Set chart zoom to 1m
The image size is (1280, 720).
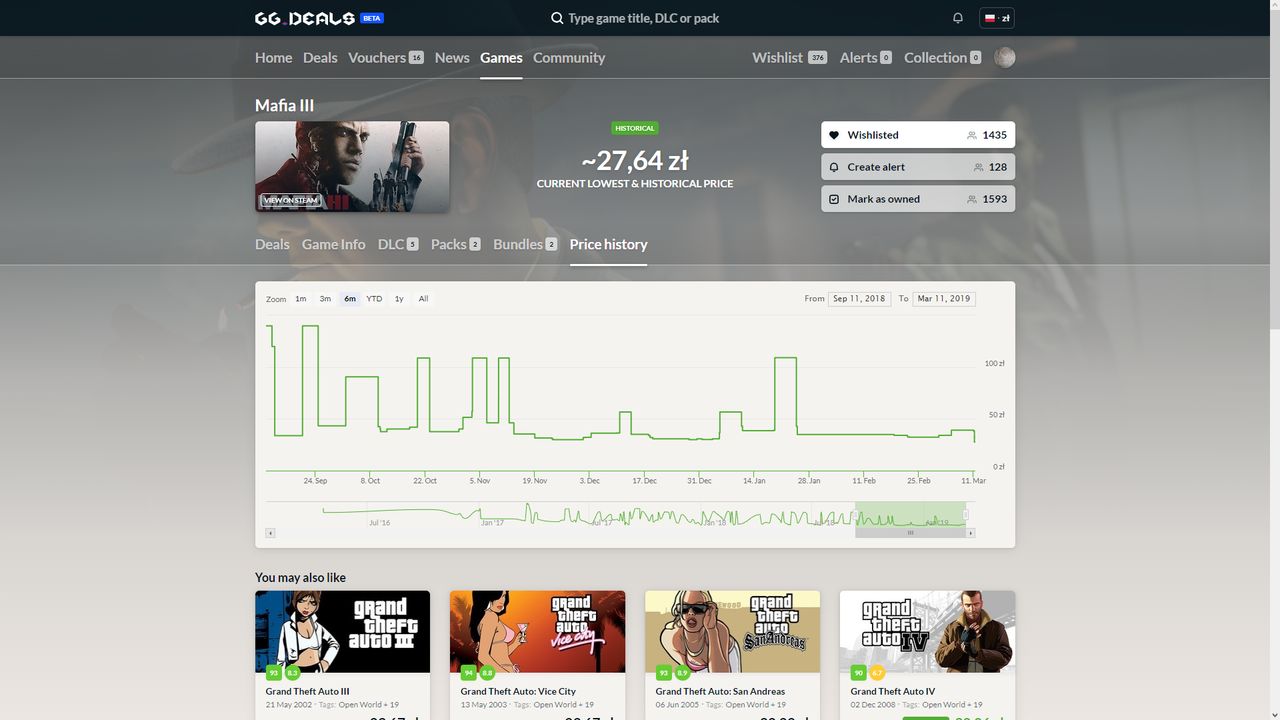[301, 299]
